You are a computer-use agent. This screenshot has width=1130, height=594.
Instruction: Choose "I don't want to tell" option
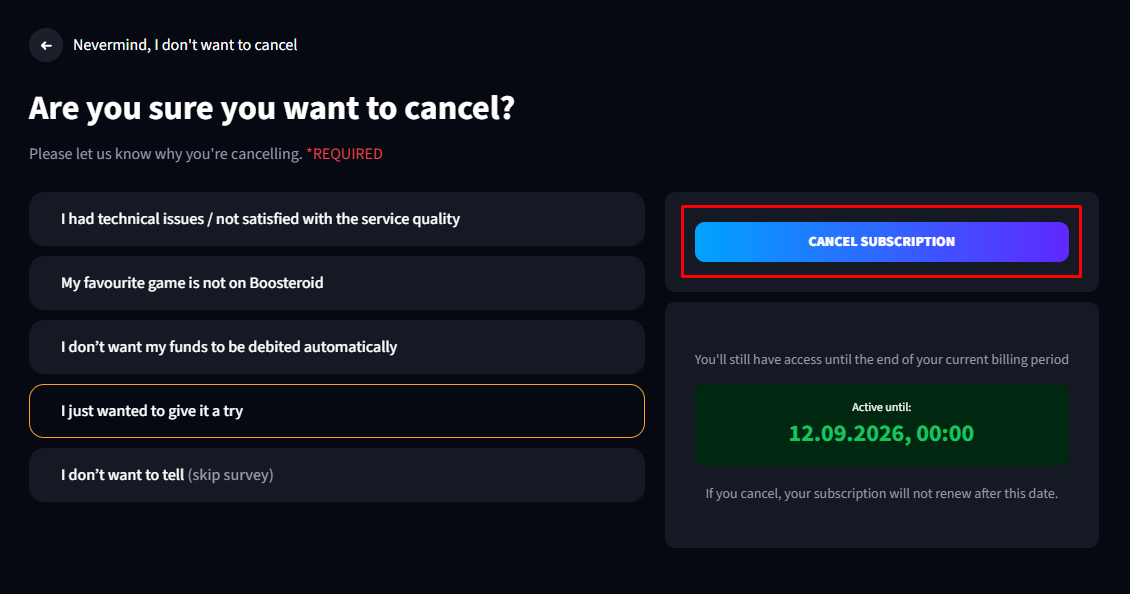point(337,475)
